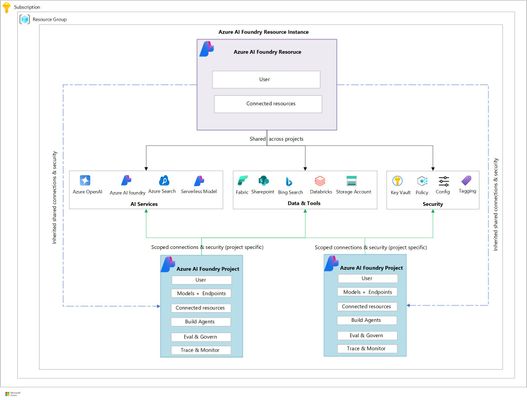Select the Policy icon
Viewport: 527px width, 400px height.
pyautogui.click(x=422, y=182)
